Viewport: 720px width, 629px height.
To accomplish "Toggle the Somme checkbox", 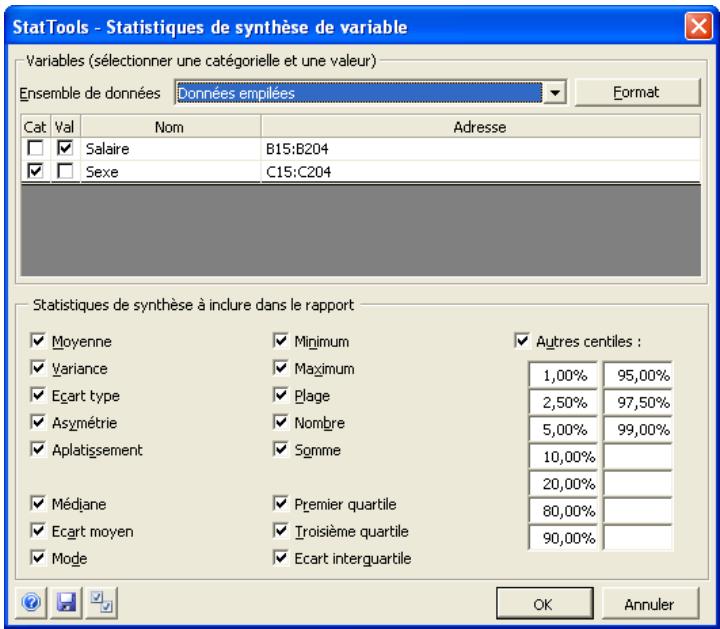I will coord(281,449).
